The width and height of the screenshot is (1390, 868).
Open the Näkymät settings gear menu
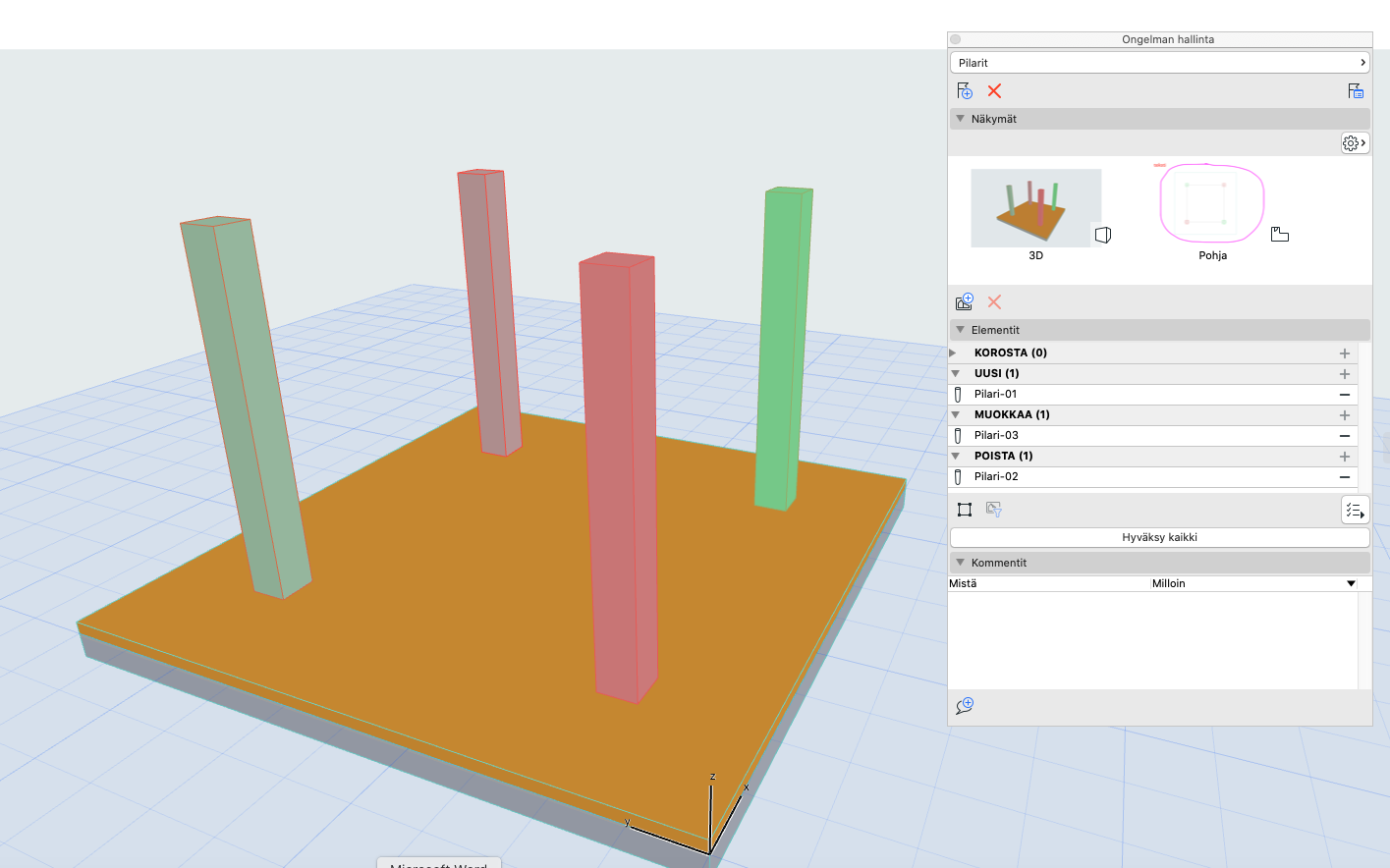1355,143
